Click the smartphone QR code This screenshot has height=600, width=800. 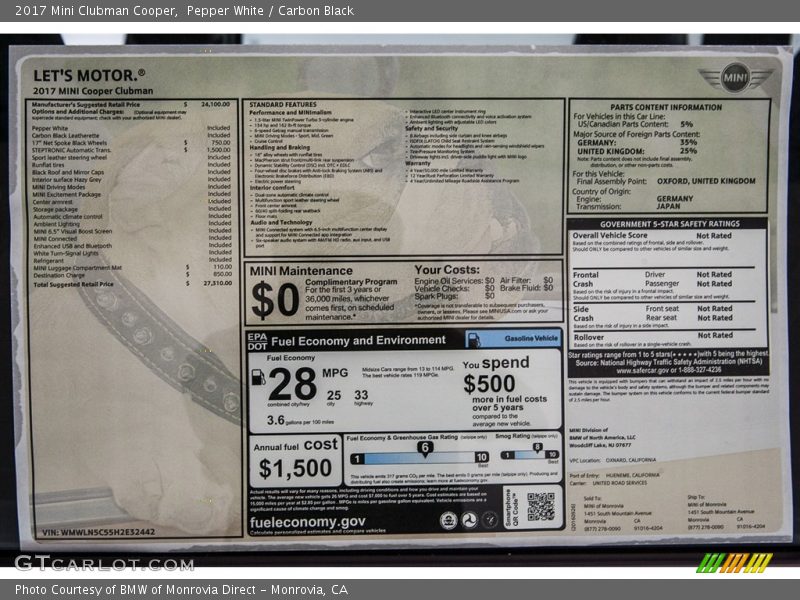[x=540, y=507]
